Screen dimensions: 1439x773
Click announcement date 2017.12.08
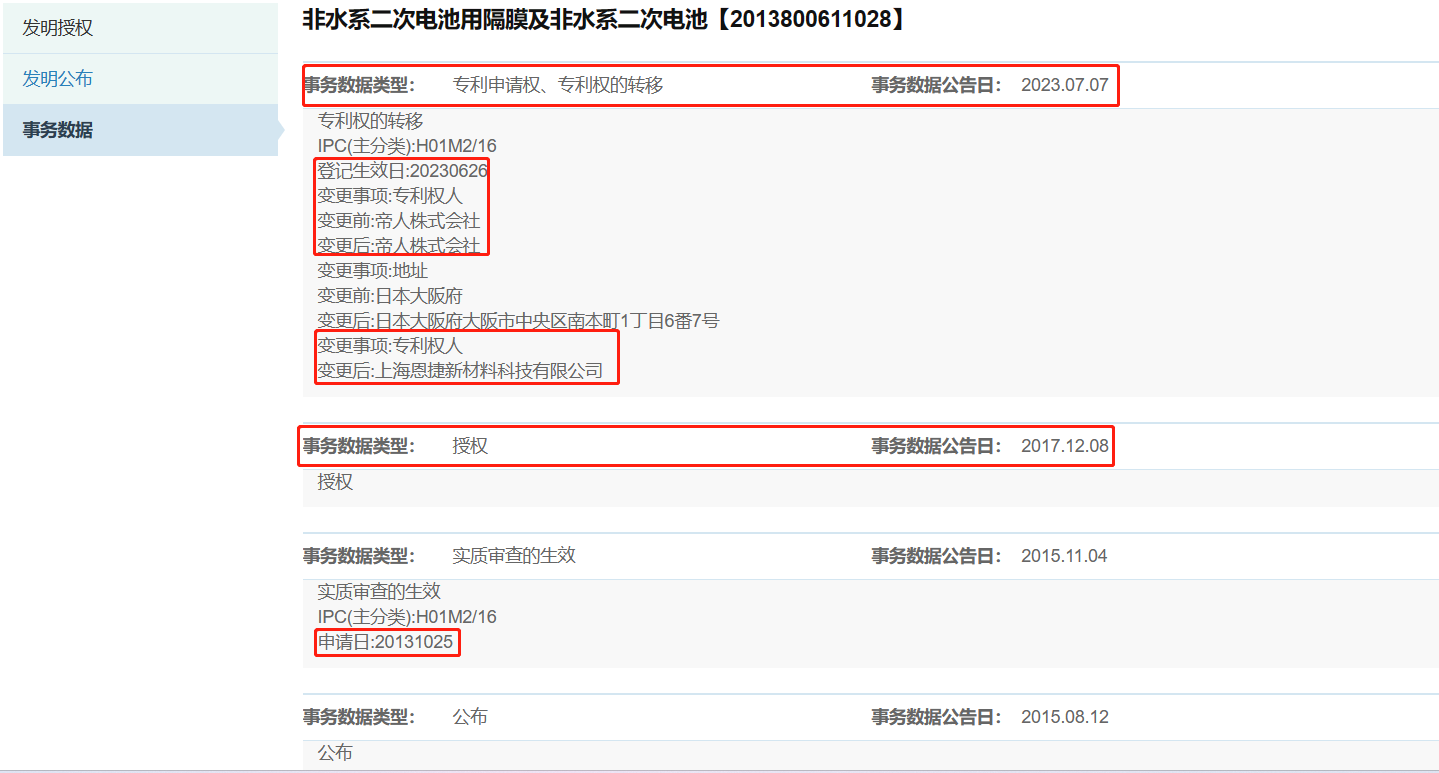coord(1064,446)
